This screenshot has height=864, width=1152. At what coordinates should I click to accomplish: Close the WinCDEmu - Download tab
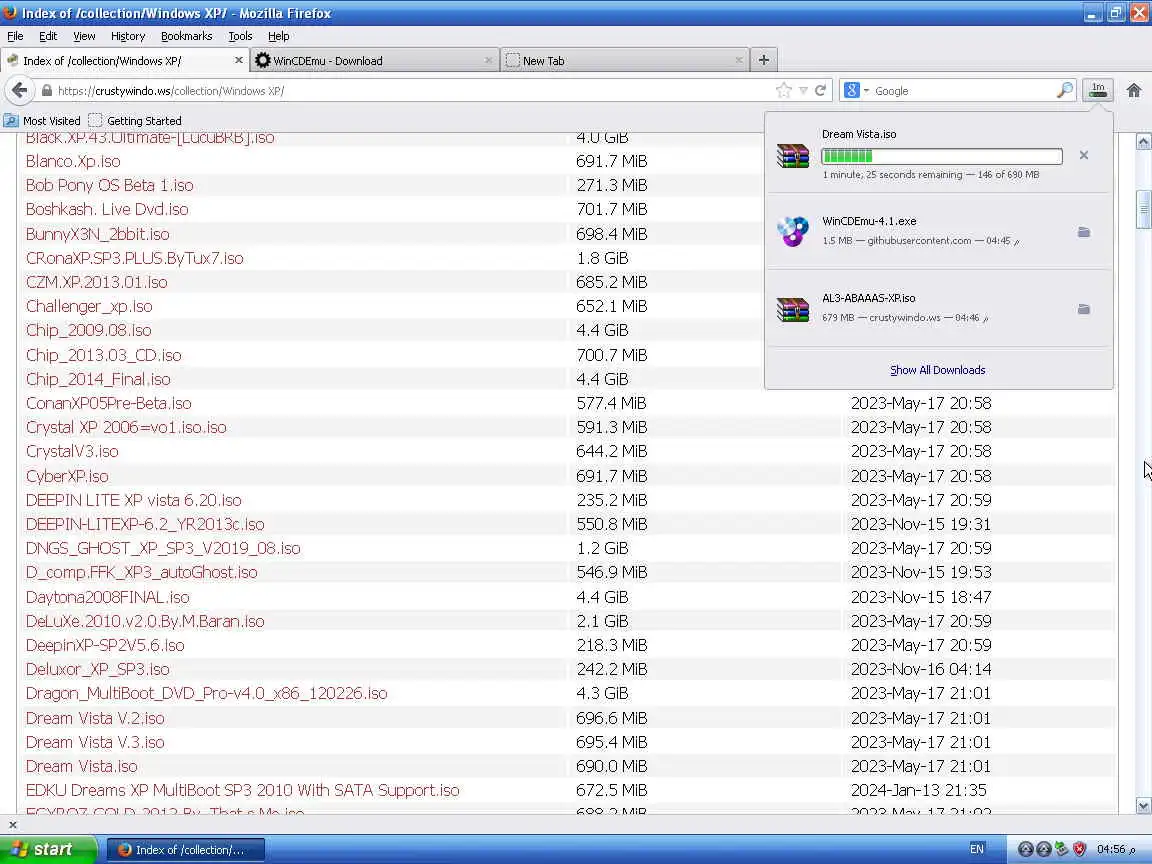tap(489, 60)
